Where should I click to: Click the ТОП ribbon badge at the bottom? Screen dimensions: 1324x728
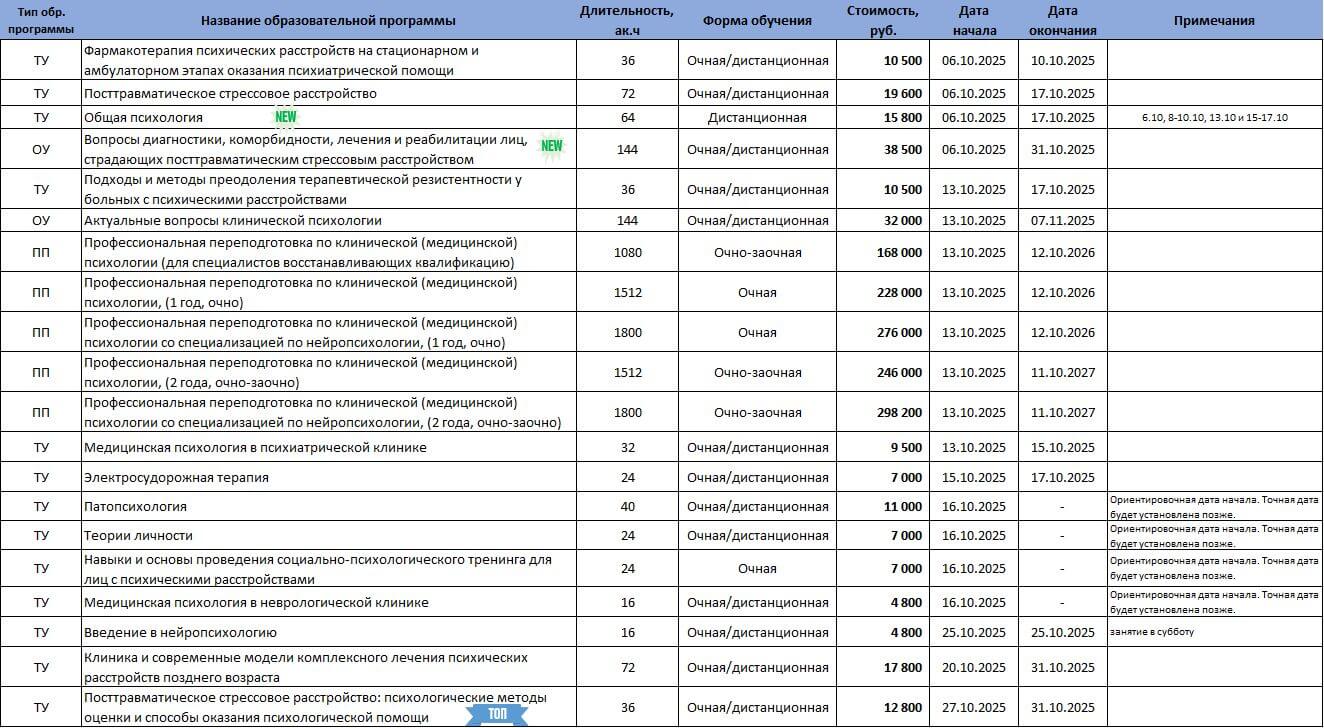tap(498, 714)
